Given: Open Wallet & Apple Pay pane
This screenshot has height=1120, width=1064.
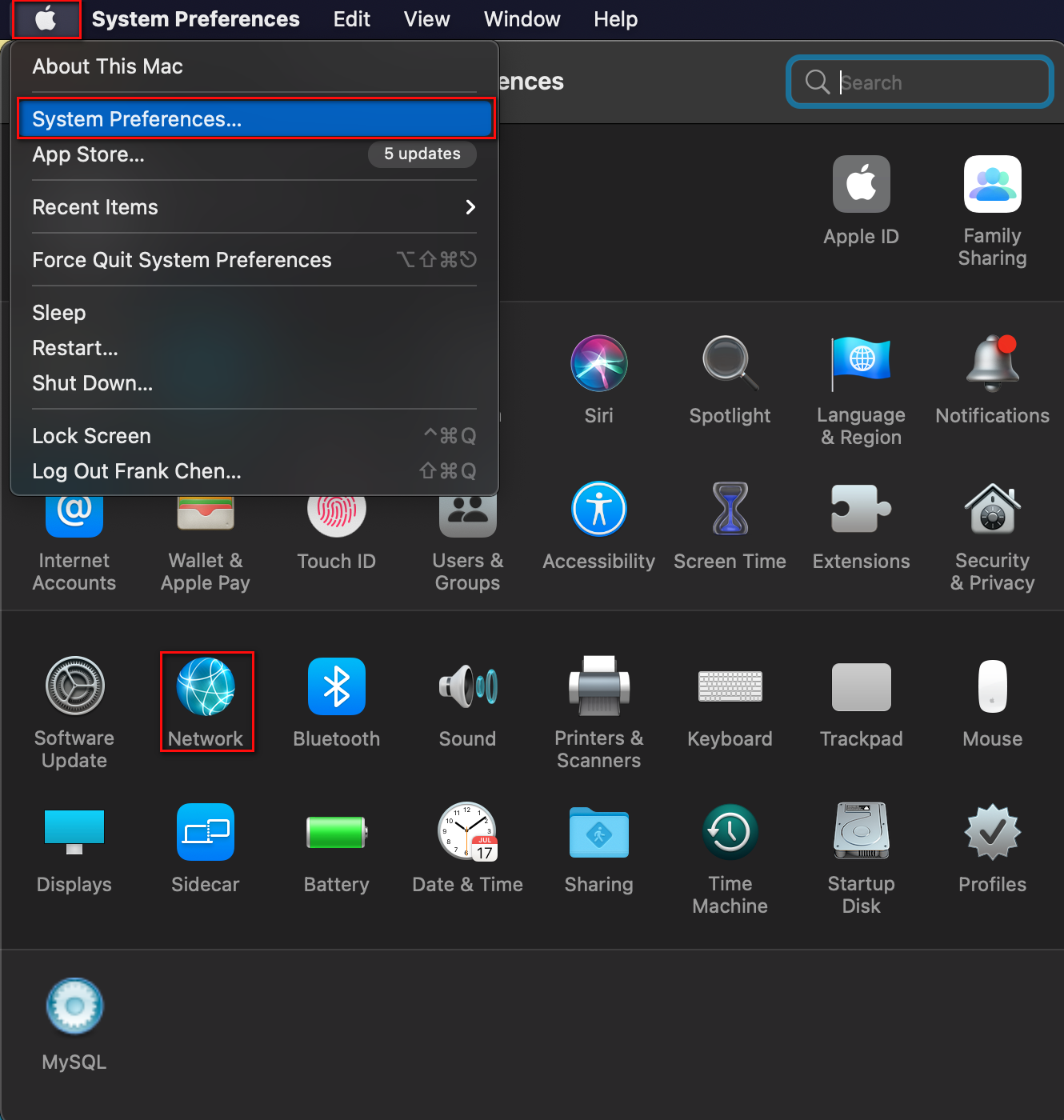Looking at the screenshot, I should [x=206, y=544].
